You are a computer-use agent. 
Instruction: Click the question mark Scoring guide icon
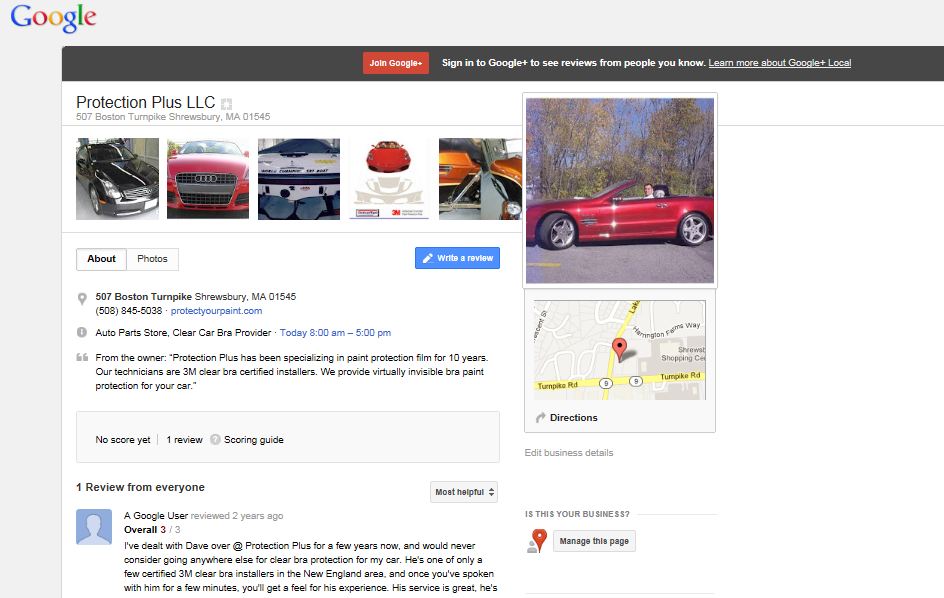tap(215, 440)
